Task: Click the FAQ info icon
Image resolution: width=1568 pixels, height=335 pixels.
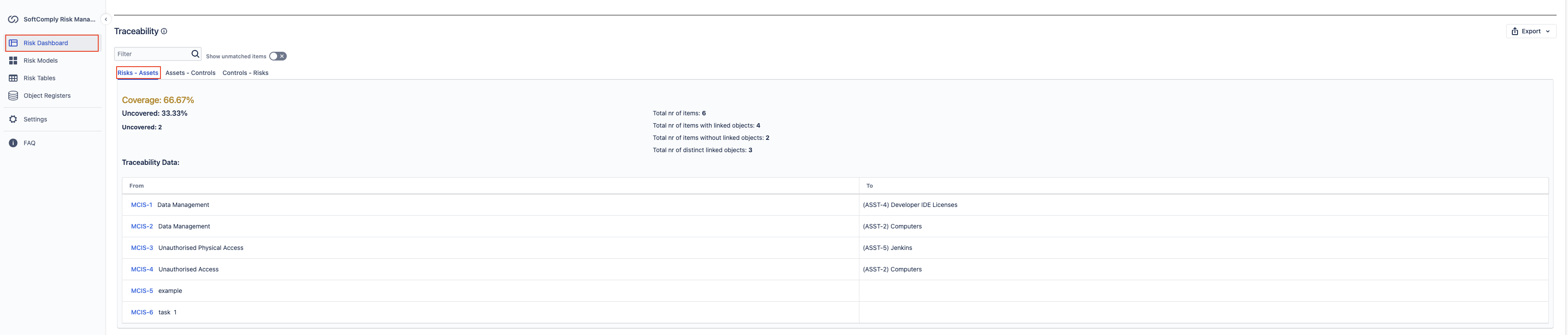Action: click(13, 143)
